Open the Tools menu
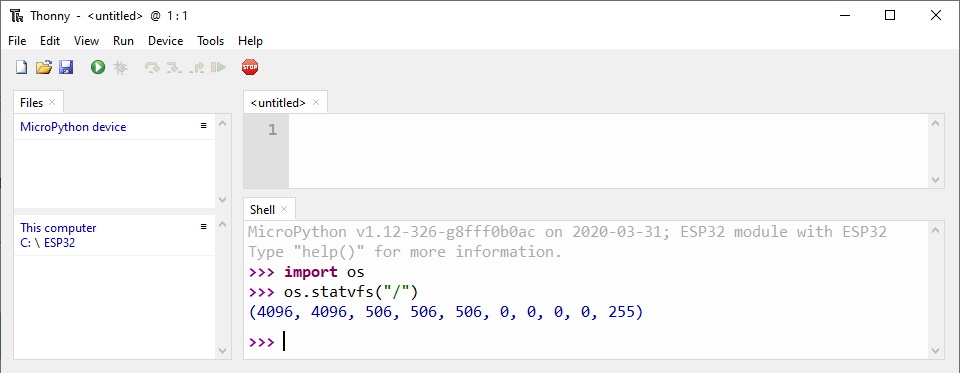Image resolution: width=960 pixels, height=373 pixels. tap(211, 41)
